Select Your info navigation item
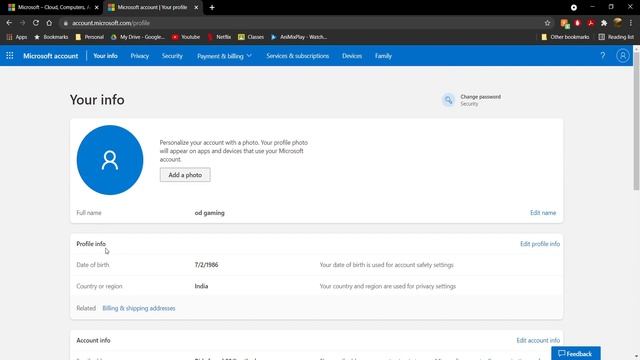Image resolution: width=640 pixels, height=360 pixels. [x=105, y=56]
